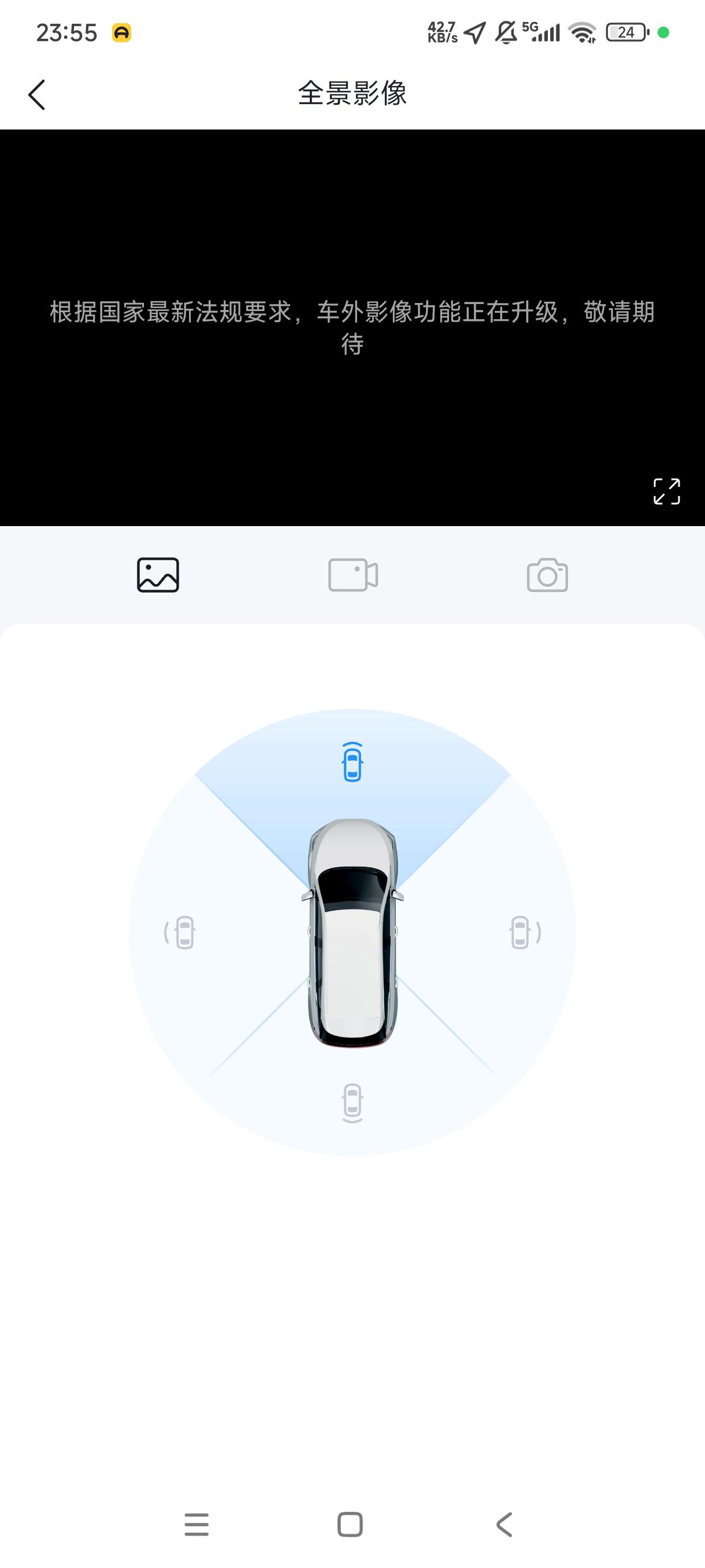Viewport: 705px width, 1568px height.
Task: Tap the muted bell notification icon
Action: [x=506, y=32]
